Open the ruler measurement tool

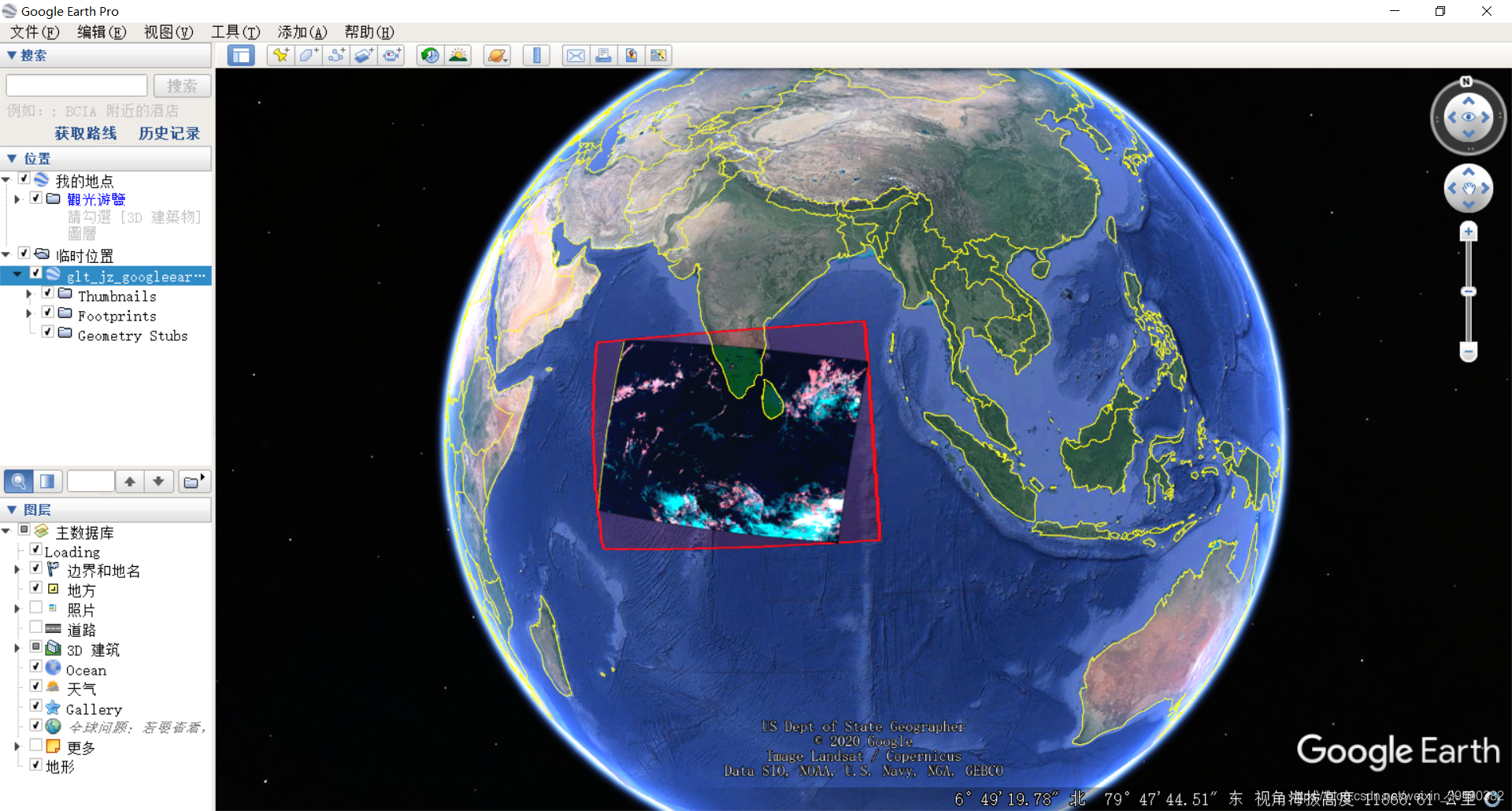click(536, 55)
